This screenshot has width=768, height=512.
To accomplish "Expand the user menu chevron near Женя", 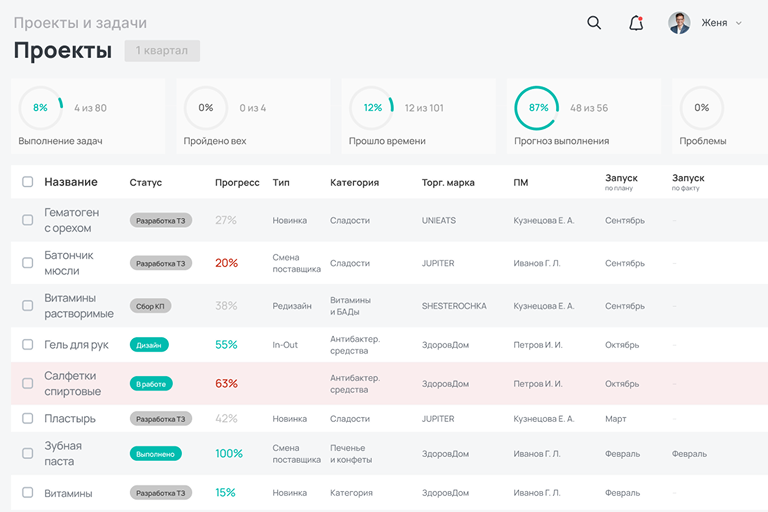I will pos(739,23).
